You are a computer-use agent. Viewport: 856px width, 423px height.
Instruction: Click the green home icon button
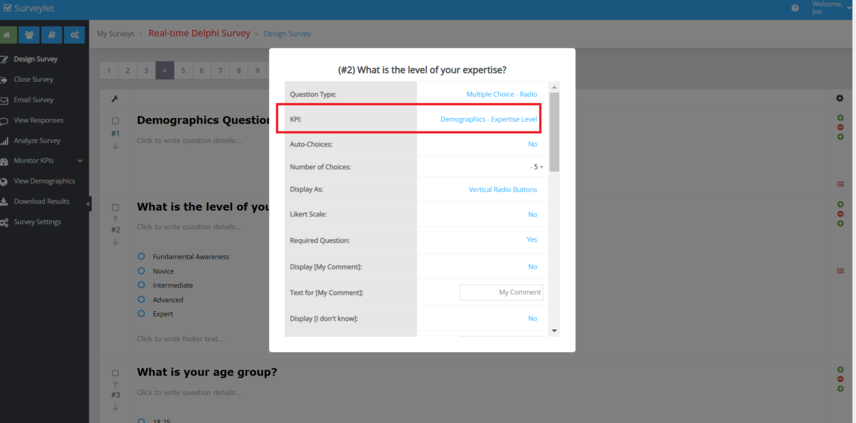click(9, 34)
